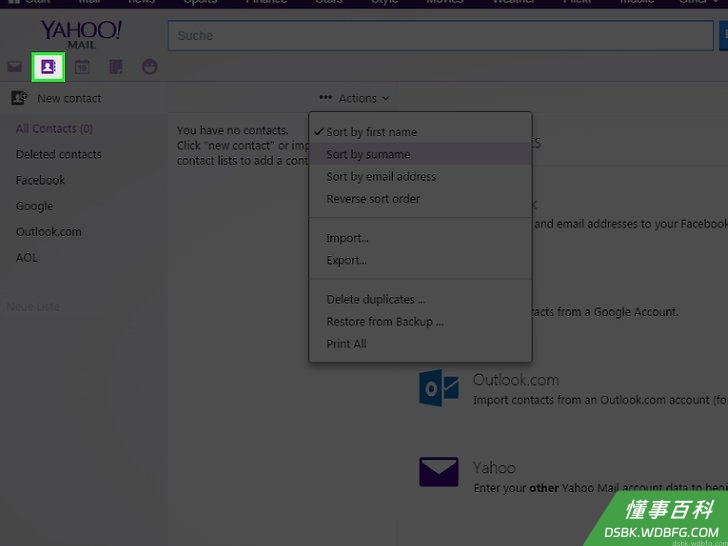Viewport: 728px width, 546px height.
Task: Switch to the Mail envelope icon
Action: (x=14, y=67)
